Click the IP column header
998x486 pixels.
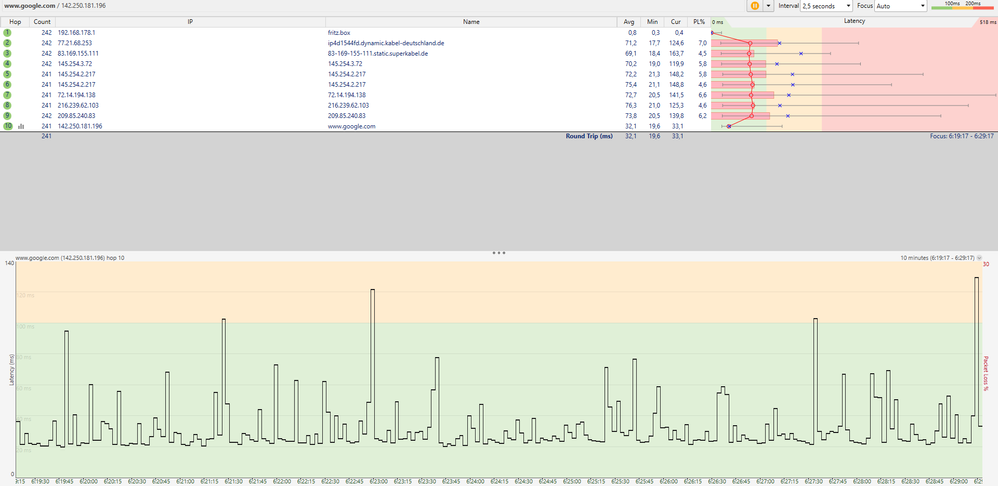coord(190,22)
